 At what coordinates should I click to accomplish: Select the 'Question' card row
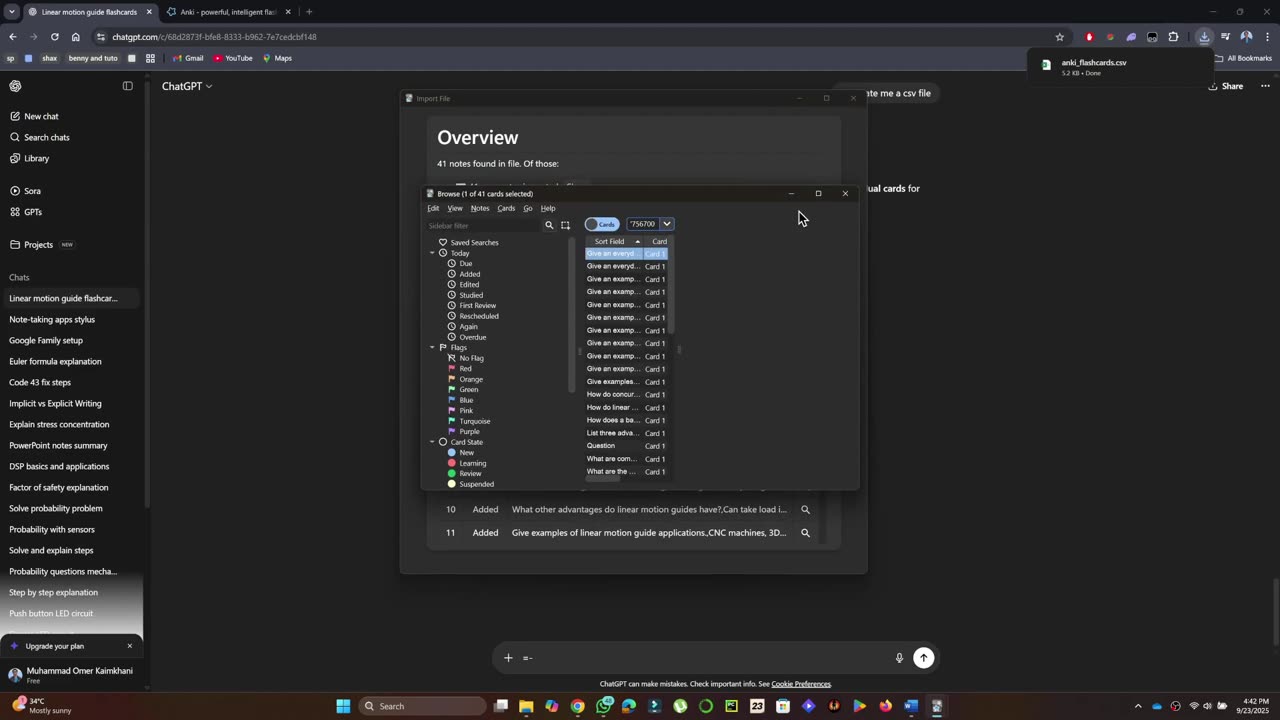tap(626, 446)
